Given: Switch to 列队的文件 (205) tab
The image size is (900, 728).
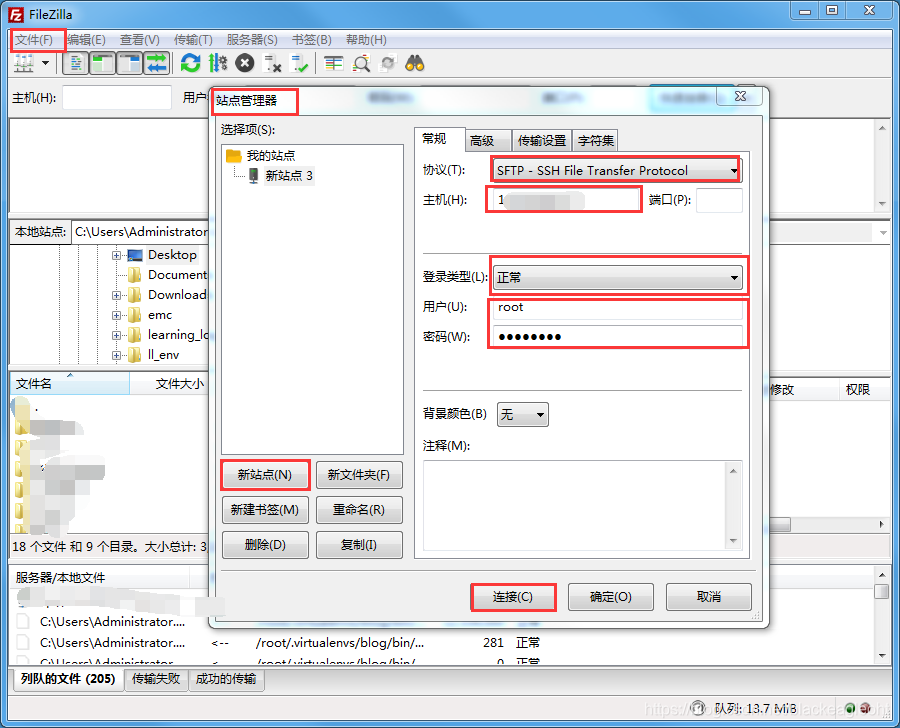Looking at the screenshot, I should [68, 679].
